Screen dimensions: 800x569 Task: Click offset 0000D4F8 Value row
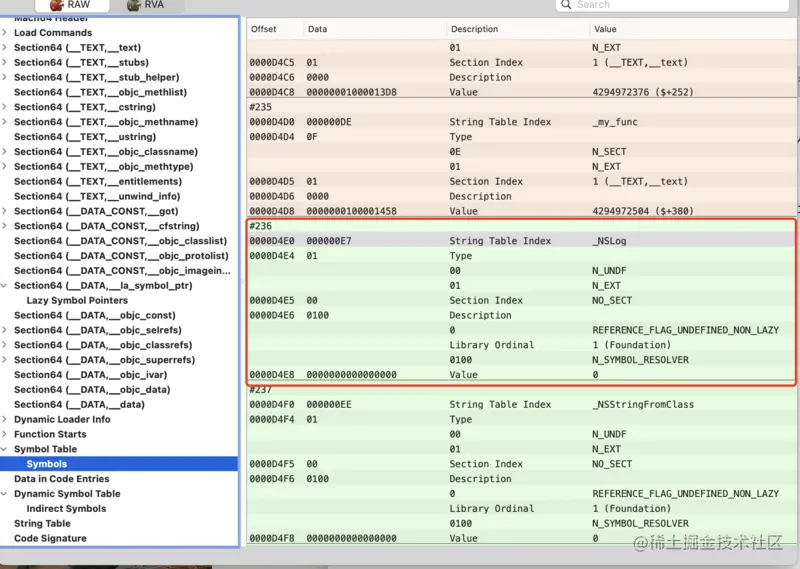pos(521,538)
